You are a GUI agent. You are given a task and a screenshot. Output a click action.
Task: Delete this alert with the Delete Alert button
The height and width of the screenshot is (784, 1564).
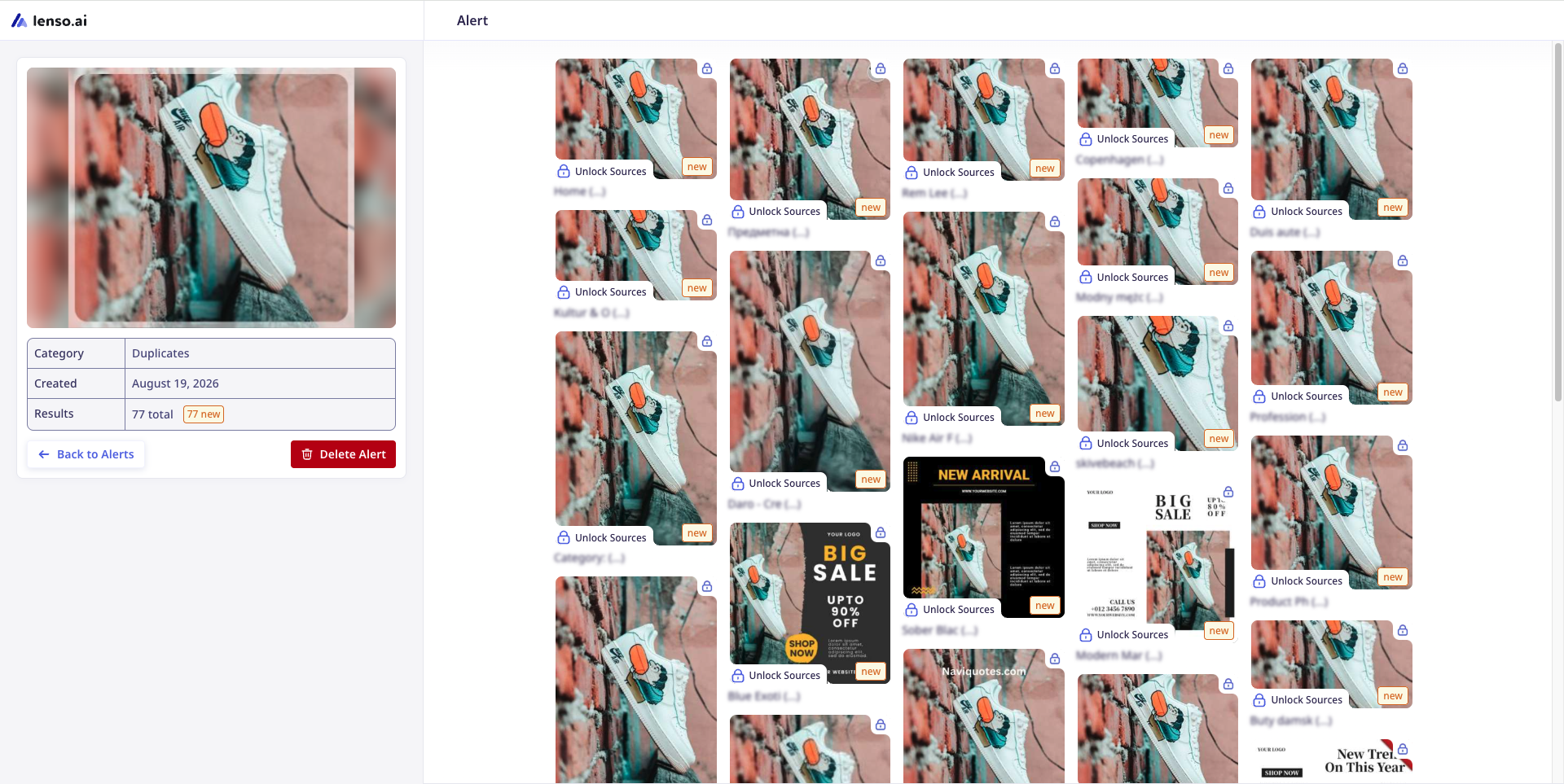coord(343,454)
